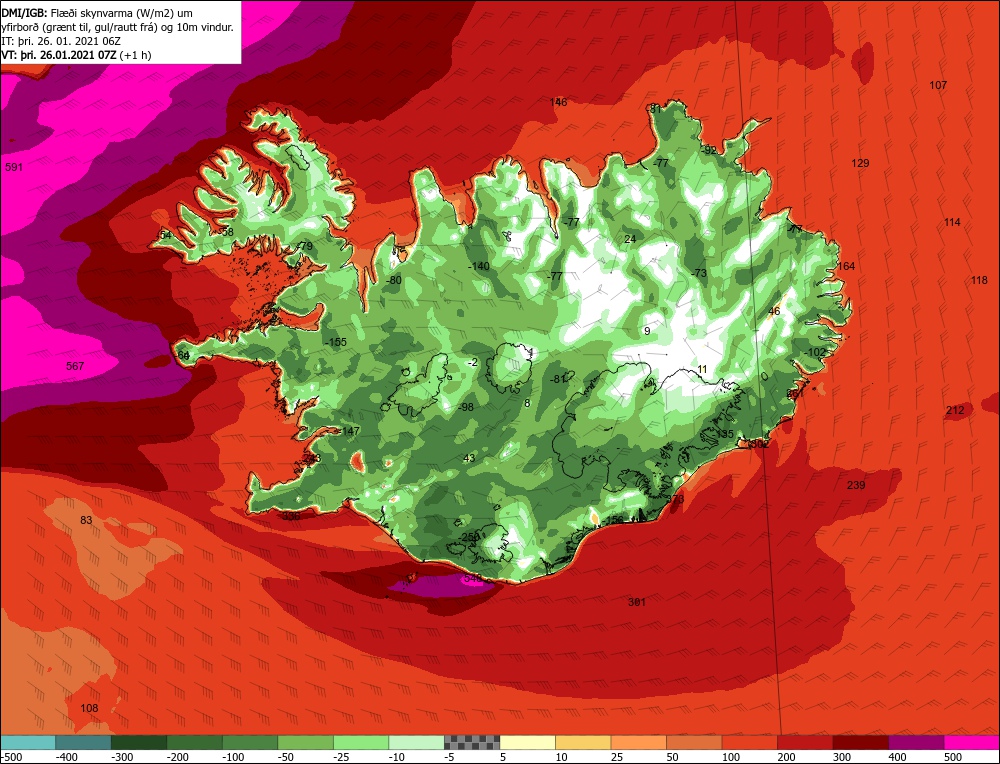Viewport: 1000px width, 764px height.
Task: Click the value '129' over the eastern sea
Action: 860,163
